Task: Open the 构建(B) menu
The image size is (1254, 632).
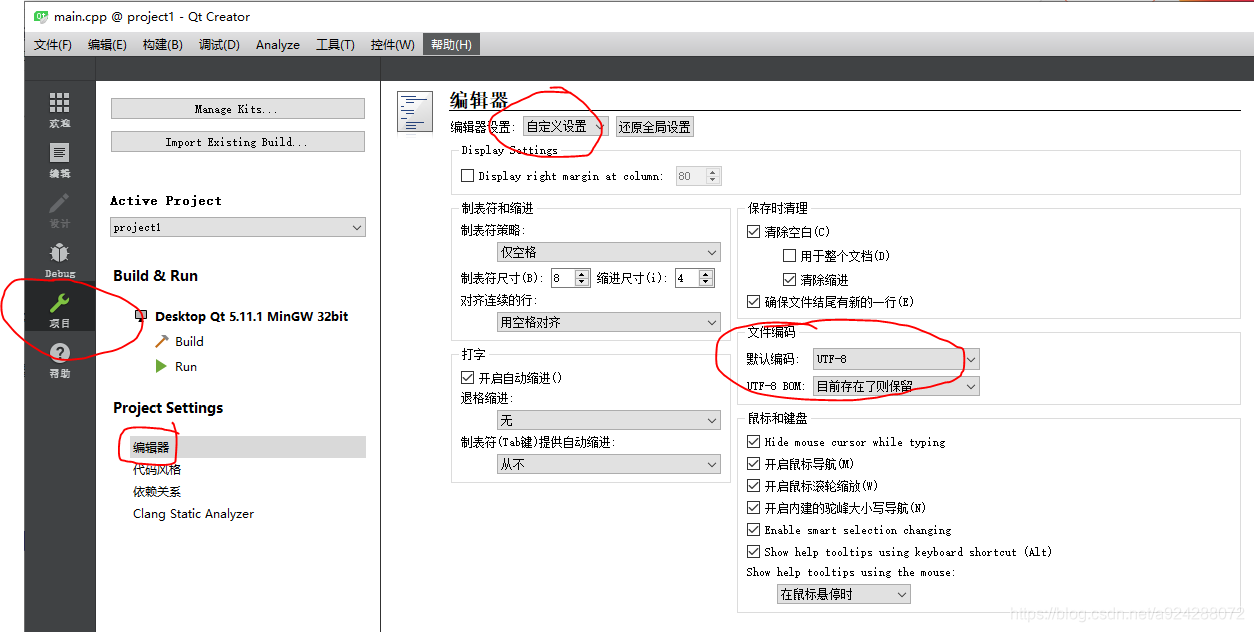Action: point(162,45)
